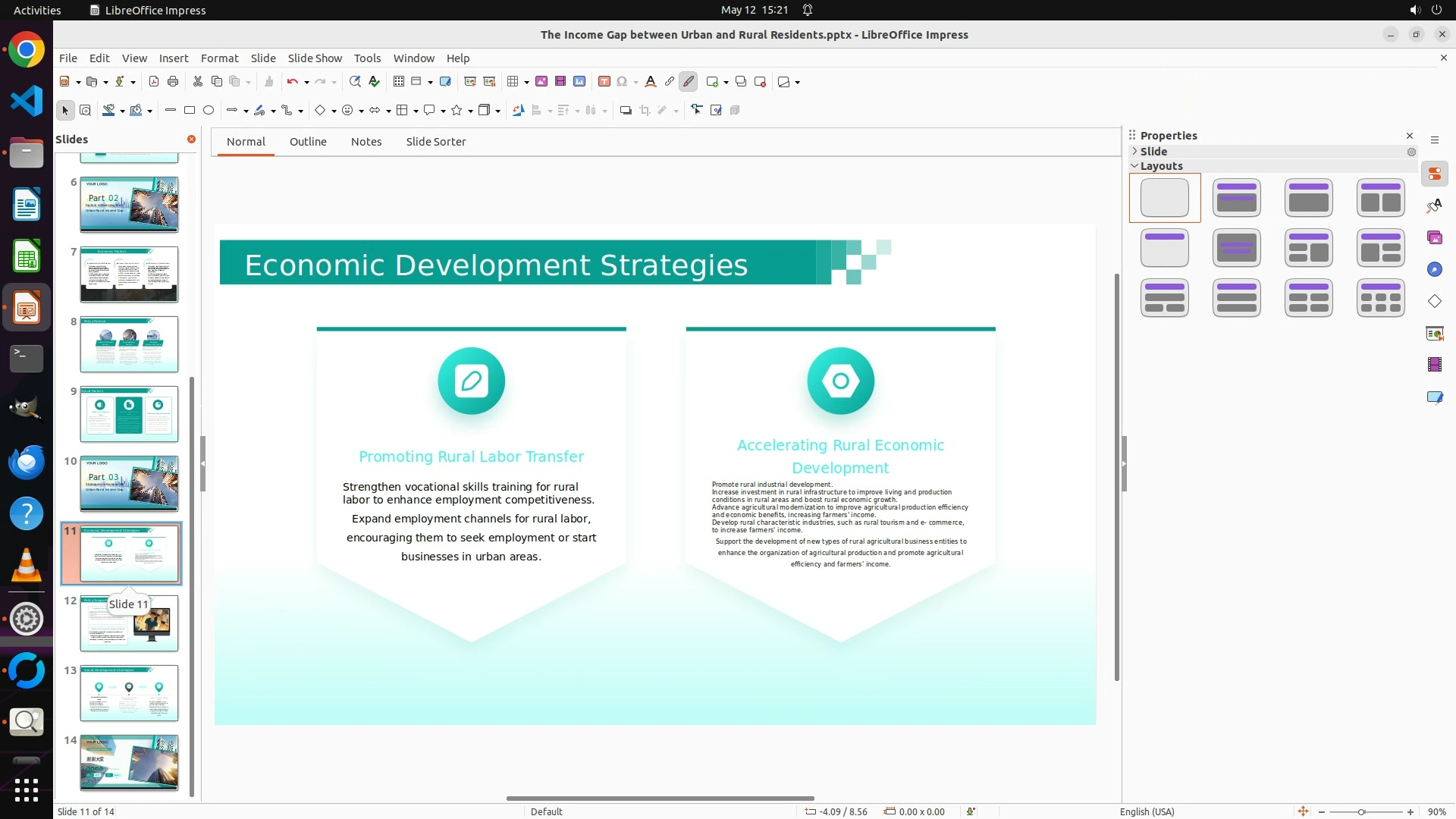Toggle the highlighted Show Draw Functions button
1456x819 pixels.
click(689, 82)
